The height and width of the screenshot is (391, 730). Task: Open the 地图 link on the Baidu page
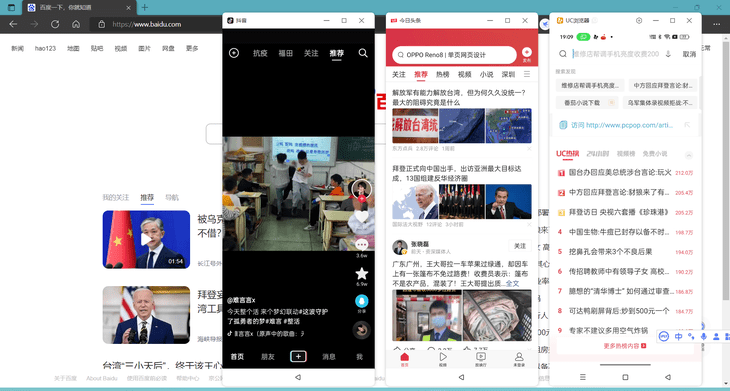tap(73, 48)
